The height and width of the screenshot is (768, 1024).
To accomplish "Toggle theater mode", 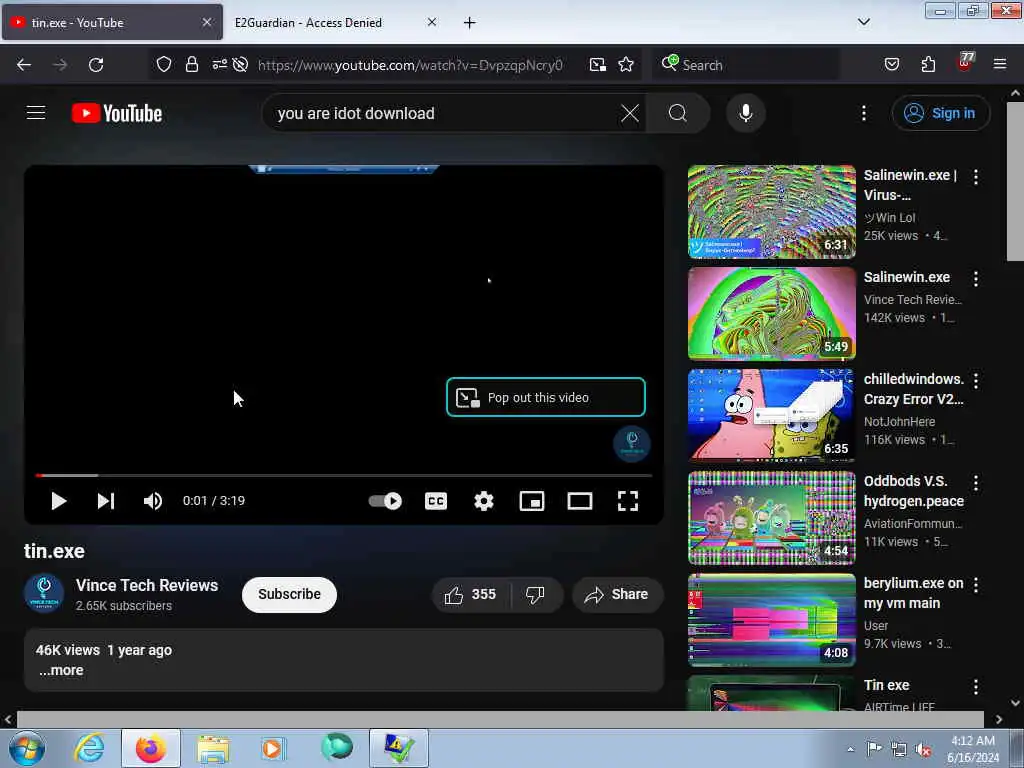I will 580,501.
